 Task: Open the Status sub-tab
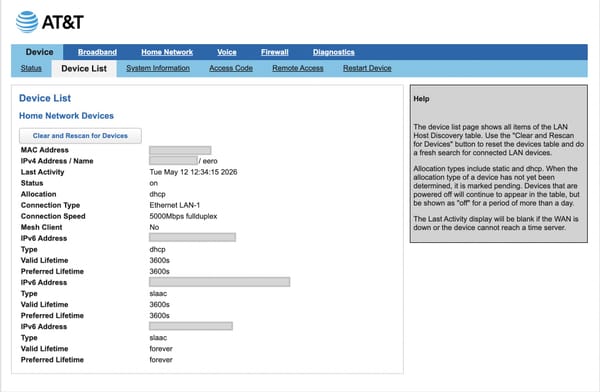tap(31, 68)
